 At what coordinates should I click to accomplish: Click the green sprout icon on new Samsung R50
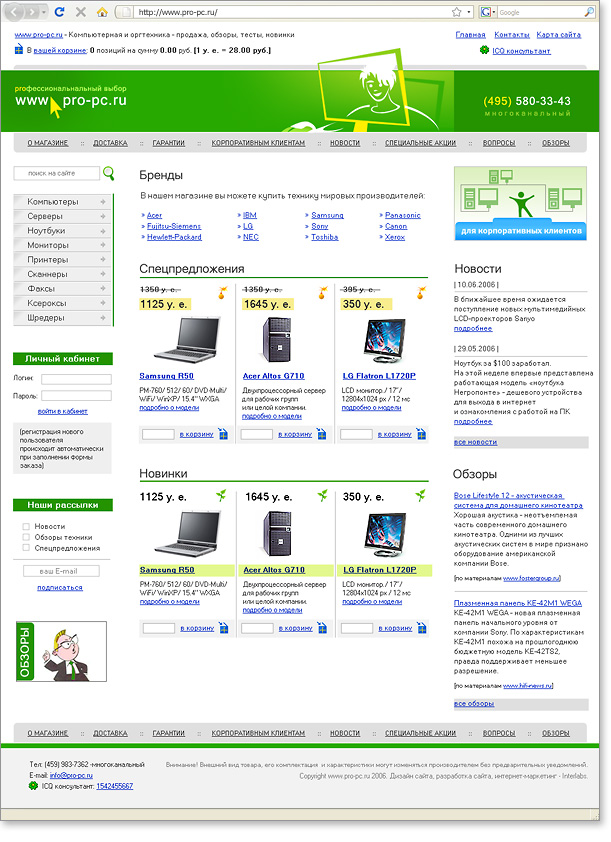[x=221, y=495]
